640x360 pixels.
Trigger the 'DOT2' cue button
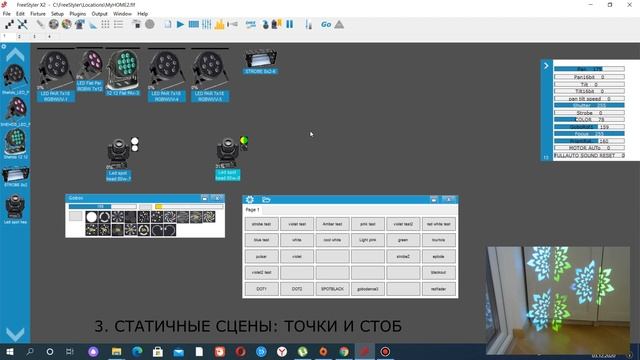click(297, 289)
